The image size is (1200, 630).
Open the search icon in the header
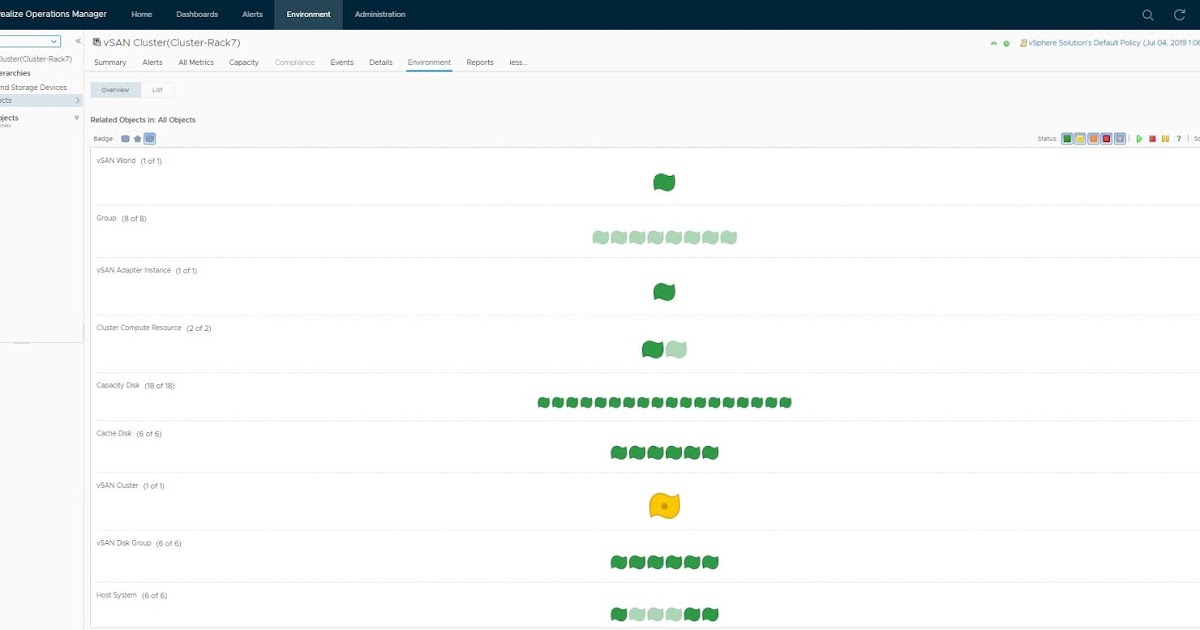(1148, 14)
